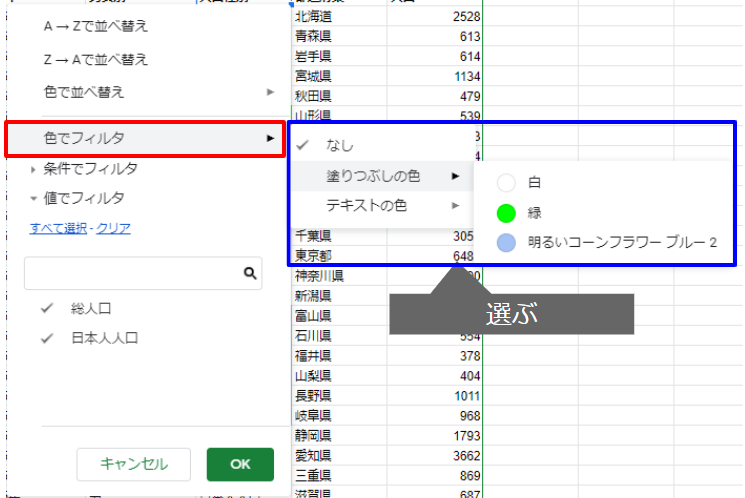Click the arrow beside 塗りつぶしの色
The height and width of the screenshot is (498, 745).
point(456,176)
